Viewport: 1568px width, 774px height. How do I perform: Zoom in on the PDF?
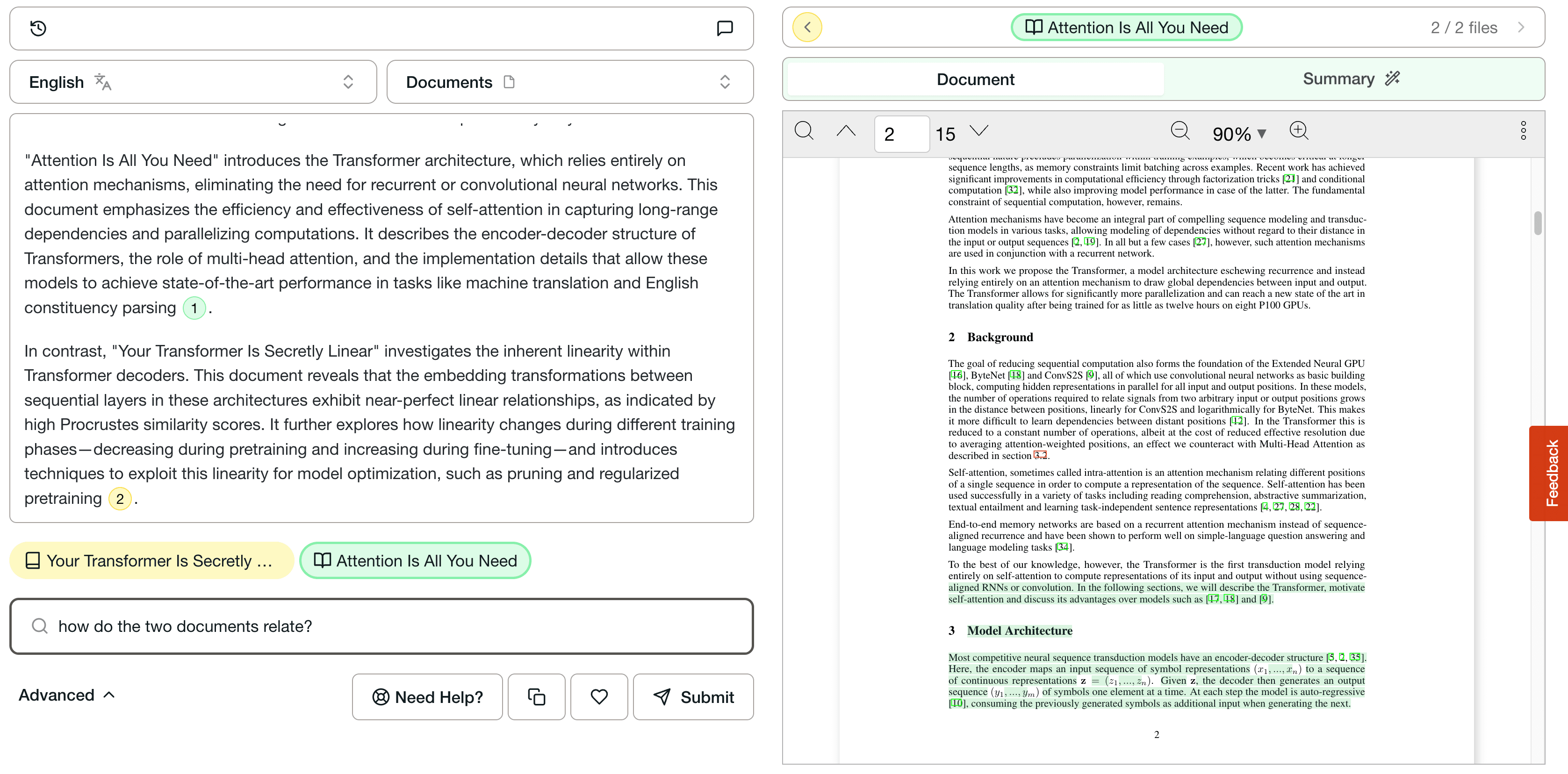pyautogui.click(x=1298, y=131)
